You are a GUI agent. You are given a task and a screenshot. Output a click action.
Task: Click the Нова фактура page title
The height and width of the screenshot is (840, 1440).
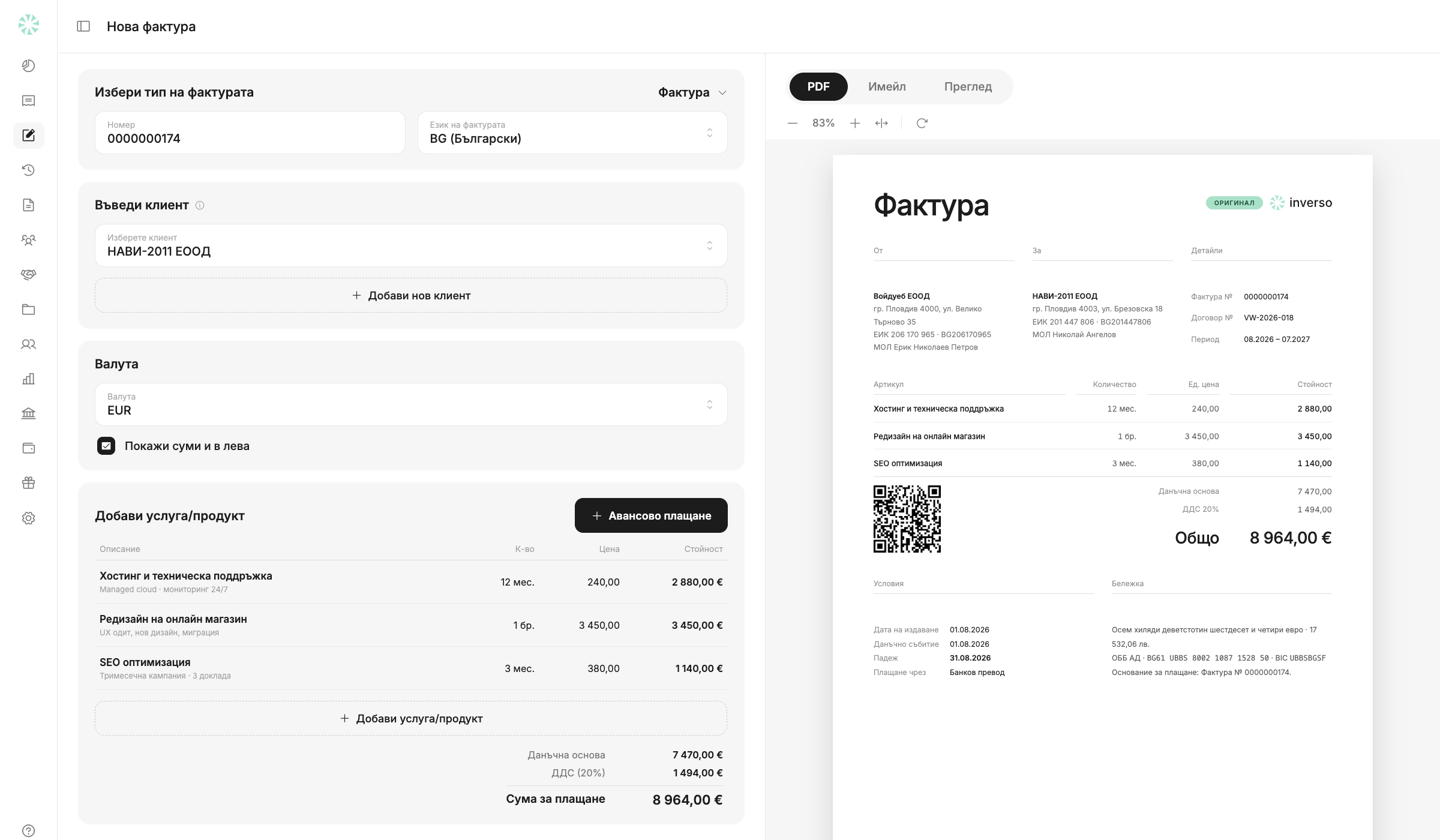pyautogui.click(x=151, y=26)
